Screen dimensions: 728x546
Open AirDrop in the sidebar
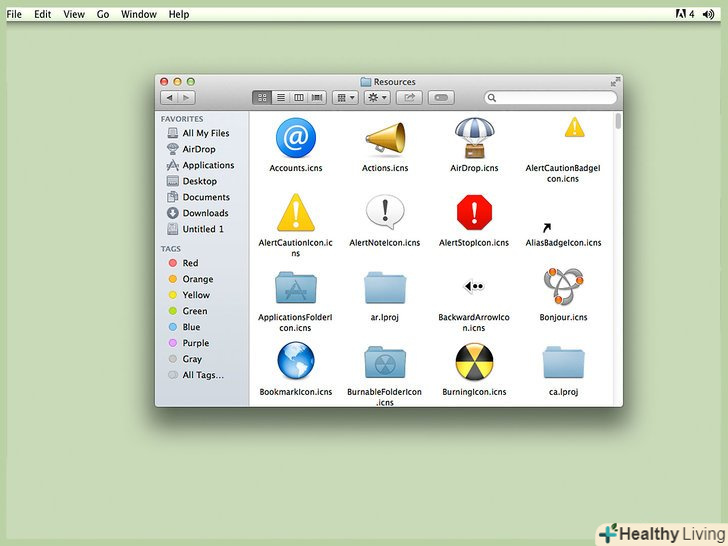[191, 149]
